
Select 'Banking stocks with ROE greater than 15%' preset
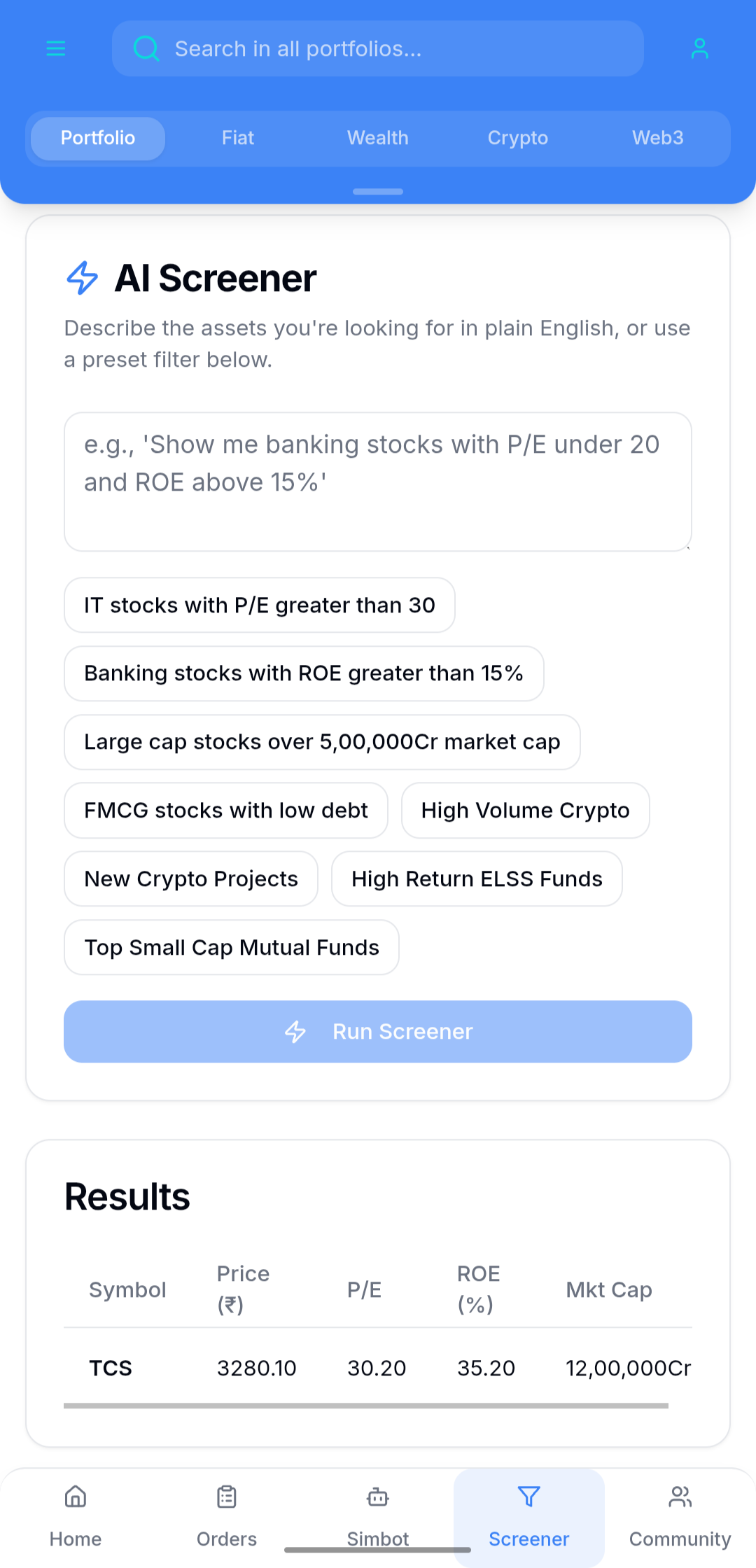coord(304,673)
